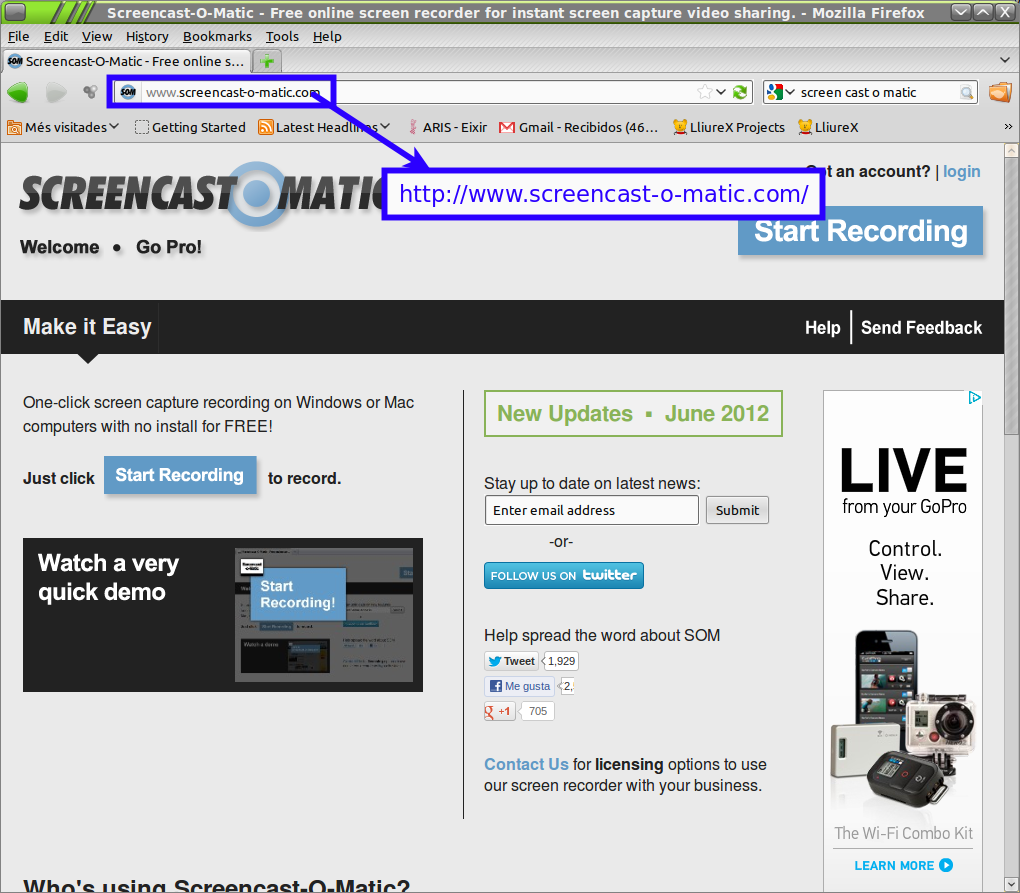The image size is (1020, 893).
Task: Open the History menu
Action: (x=147, y=36)
